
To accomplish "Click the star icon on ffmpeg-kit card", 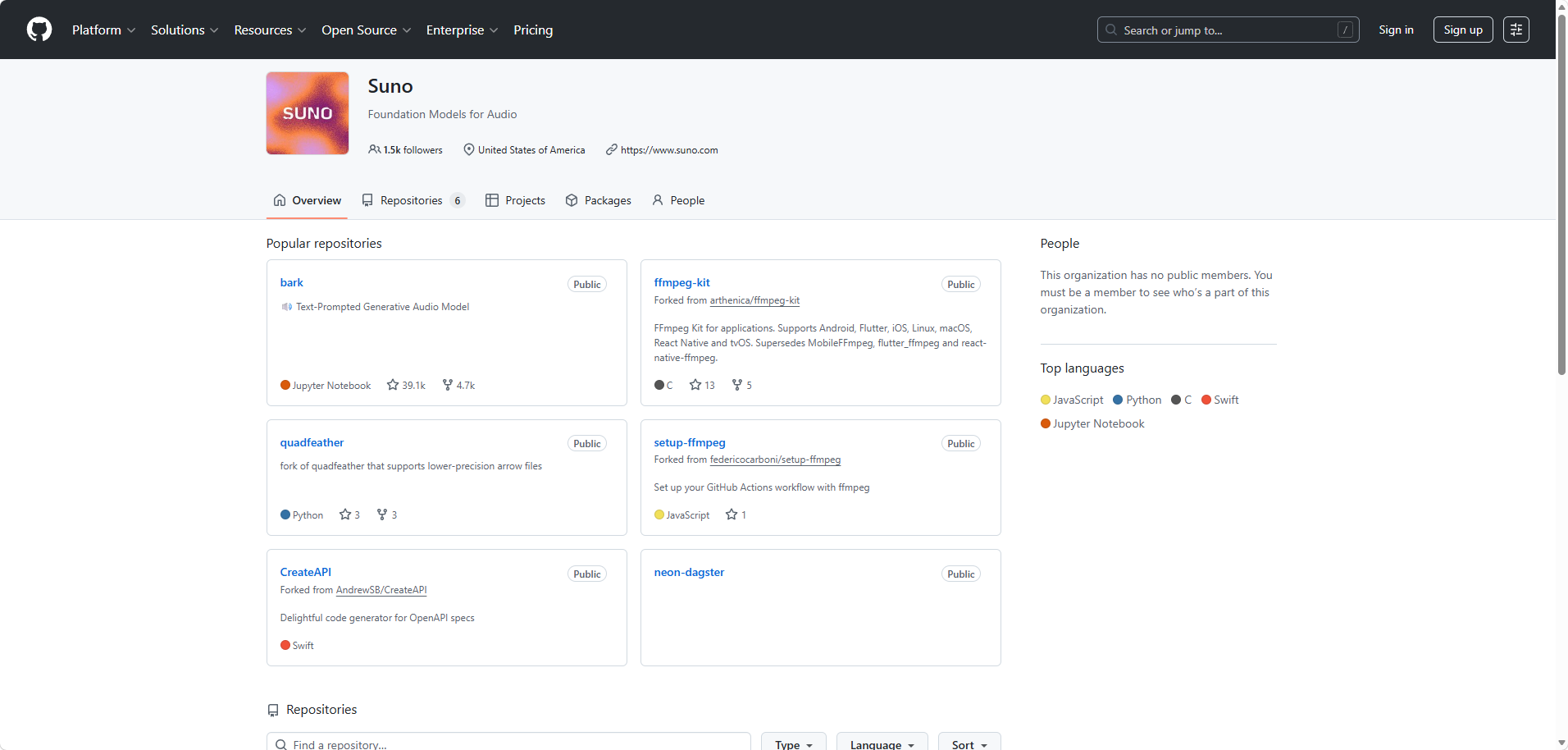I will point(695,385).
